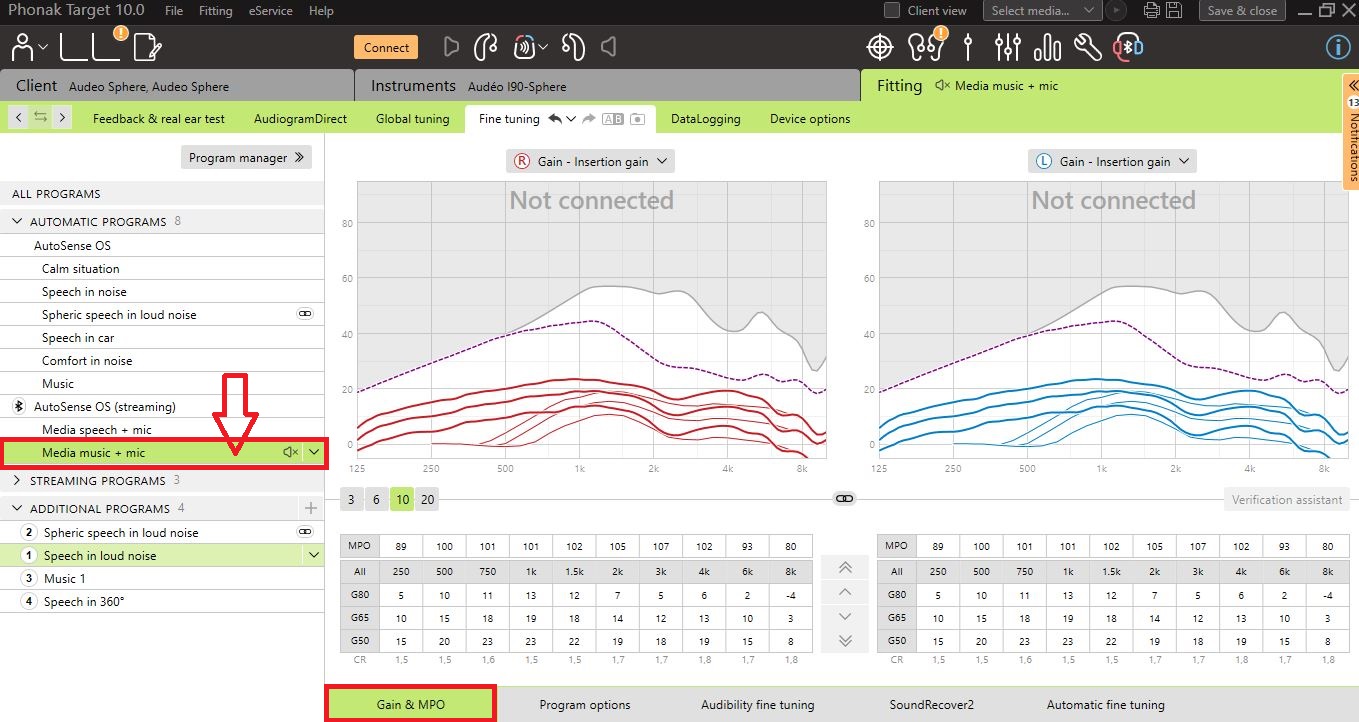Tick the Client view checkbox
1359x722 pixels.
(893, 10)
